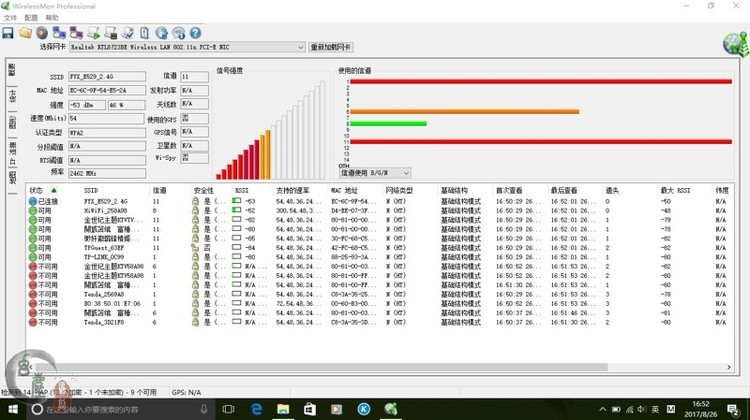Screen dimensions: 750x420
Task: Click the Save floppy disk toolbar icon
Action: [x=8, y=33]
